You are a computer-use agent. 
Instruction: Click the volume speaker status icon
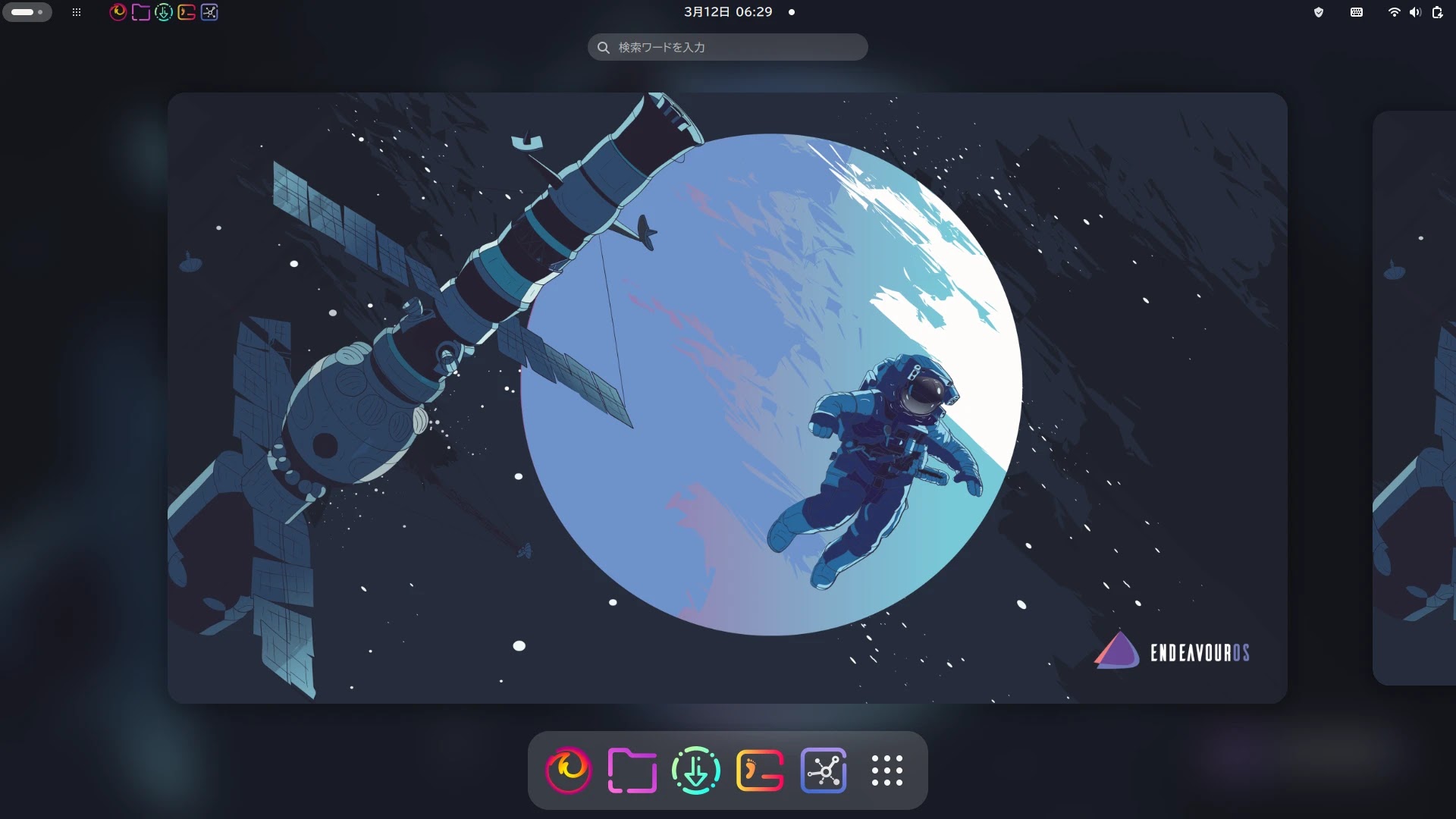[x=1415, y=12]
